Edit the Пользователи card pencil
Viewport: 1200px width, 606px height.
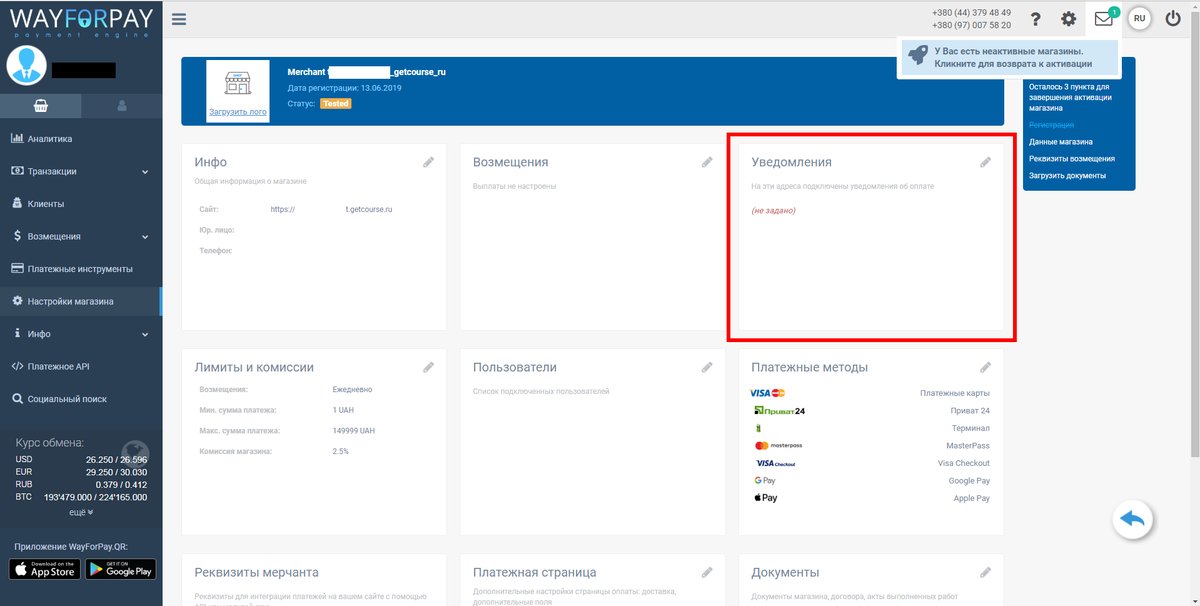[x=707, y=367]
